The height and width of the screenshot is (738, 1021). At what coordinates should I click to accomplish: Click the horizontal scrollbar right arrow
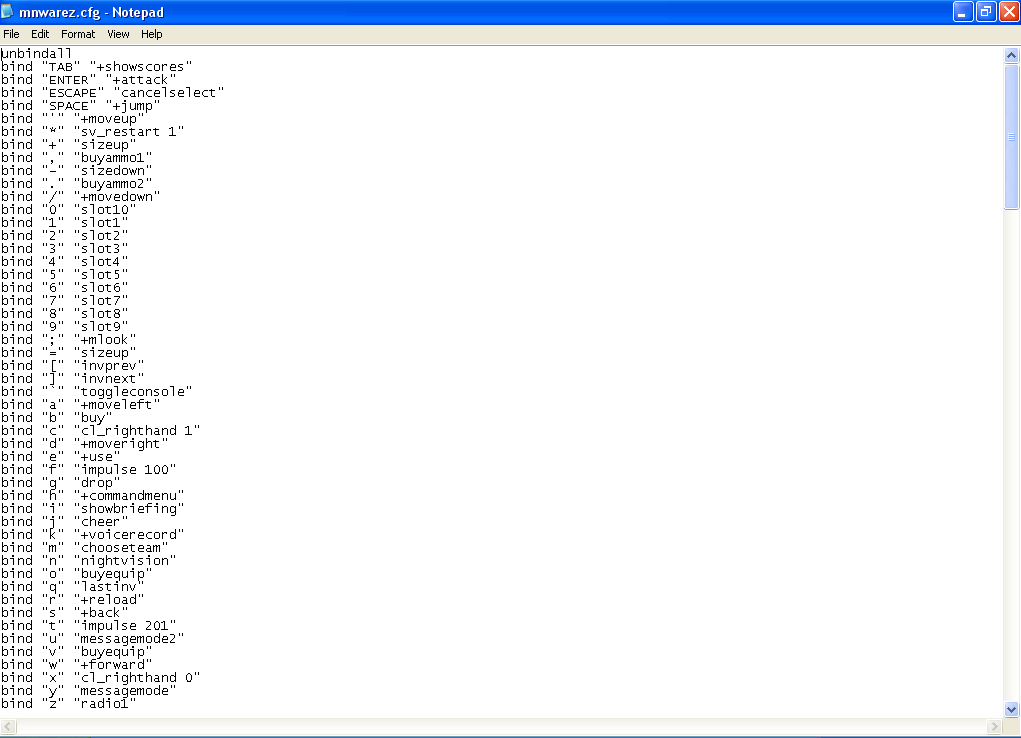pos(994,726)
